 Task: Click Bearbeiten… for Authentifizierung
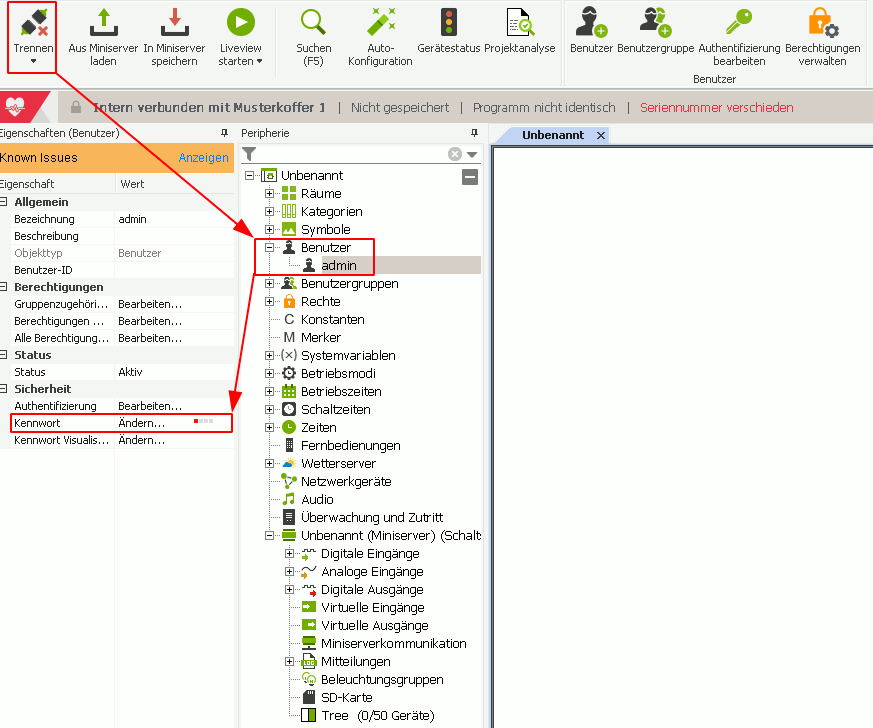[x=150, y=406]
